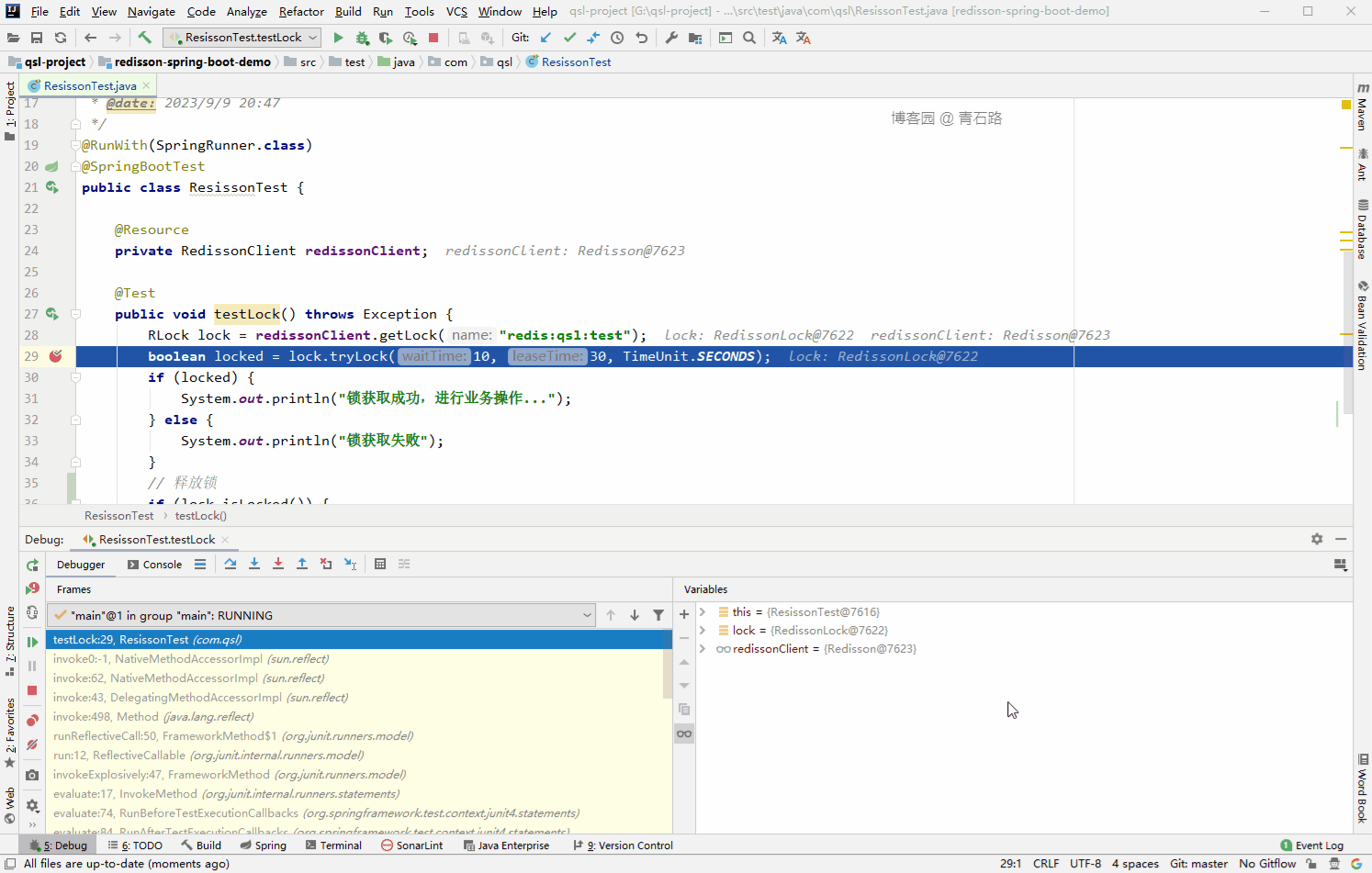Click UTF-8 encoding in status bar
This screenshot has width=1372, height=873.
point(1085,863)
